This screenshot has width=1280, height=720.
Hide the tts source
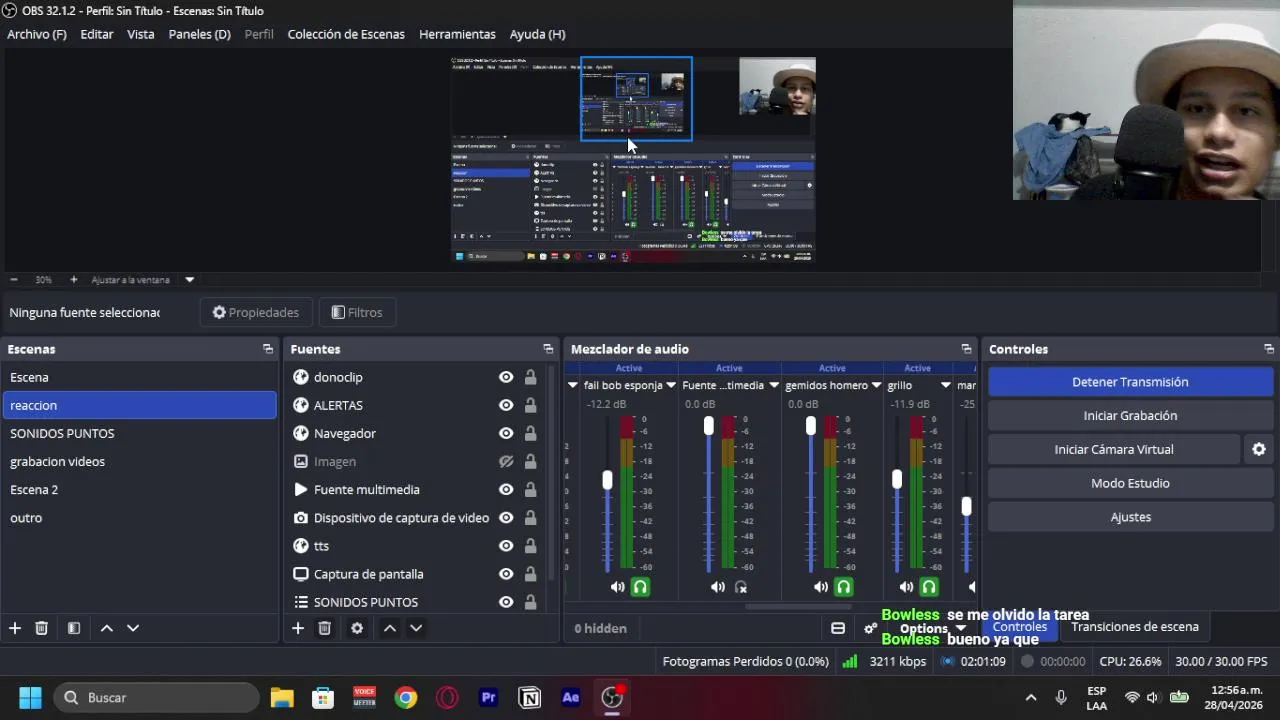click(x=506, y=546)
